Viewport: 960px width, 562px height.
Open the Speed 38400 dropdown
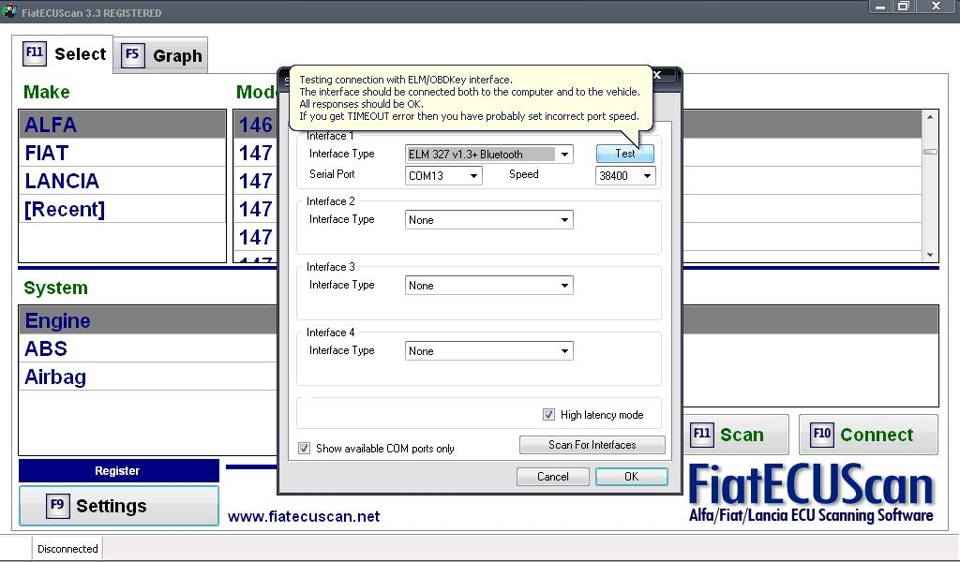[647, 176]
